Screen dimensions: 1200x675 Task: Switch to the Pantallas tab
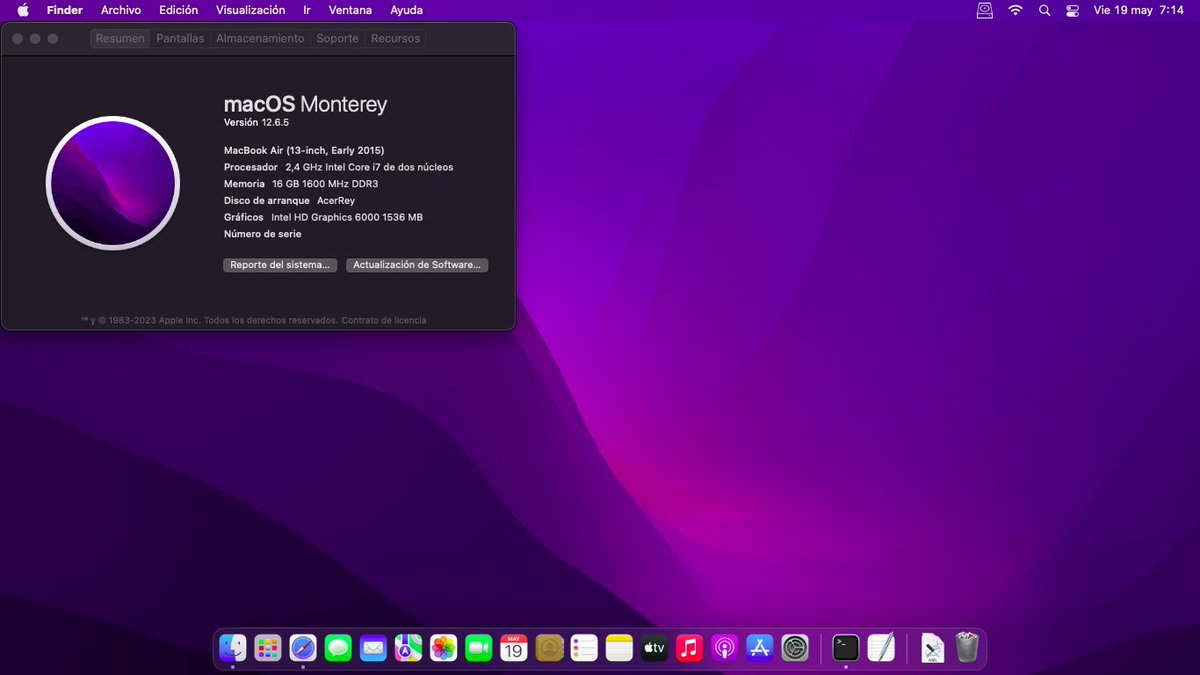180,38
